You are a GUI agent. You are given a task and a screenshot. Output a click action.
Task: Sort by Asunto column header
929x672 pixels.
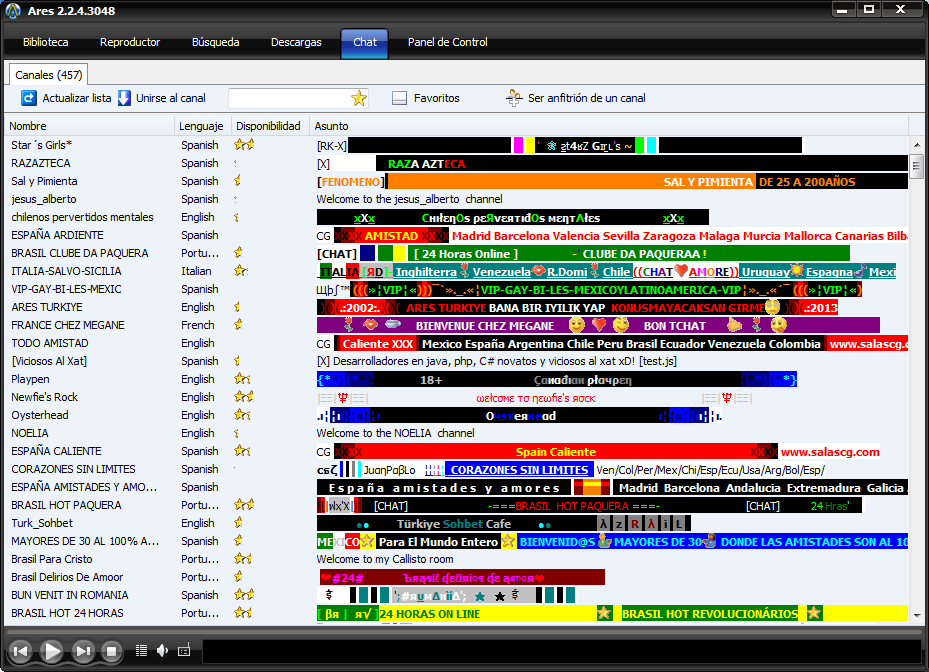point(608,126)
